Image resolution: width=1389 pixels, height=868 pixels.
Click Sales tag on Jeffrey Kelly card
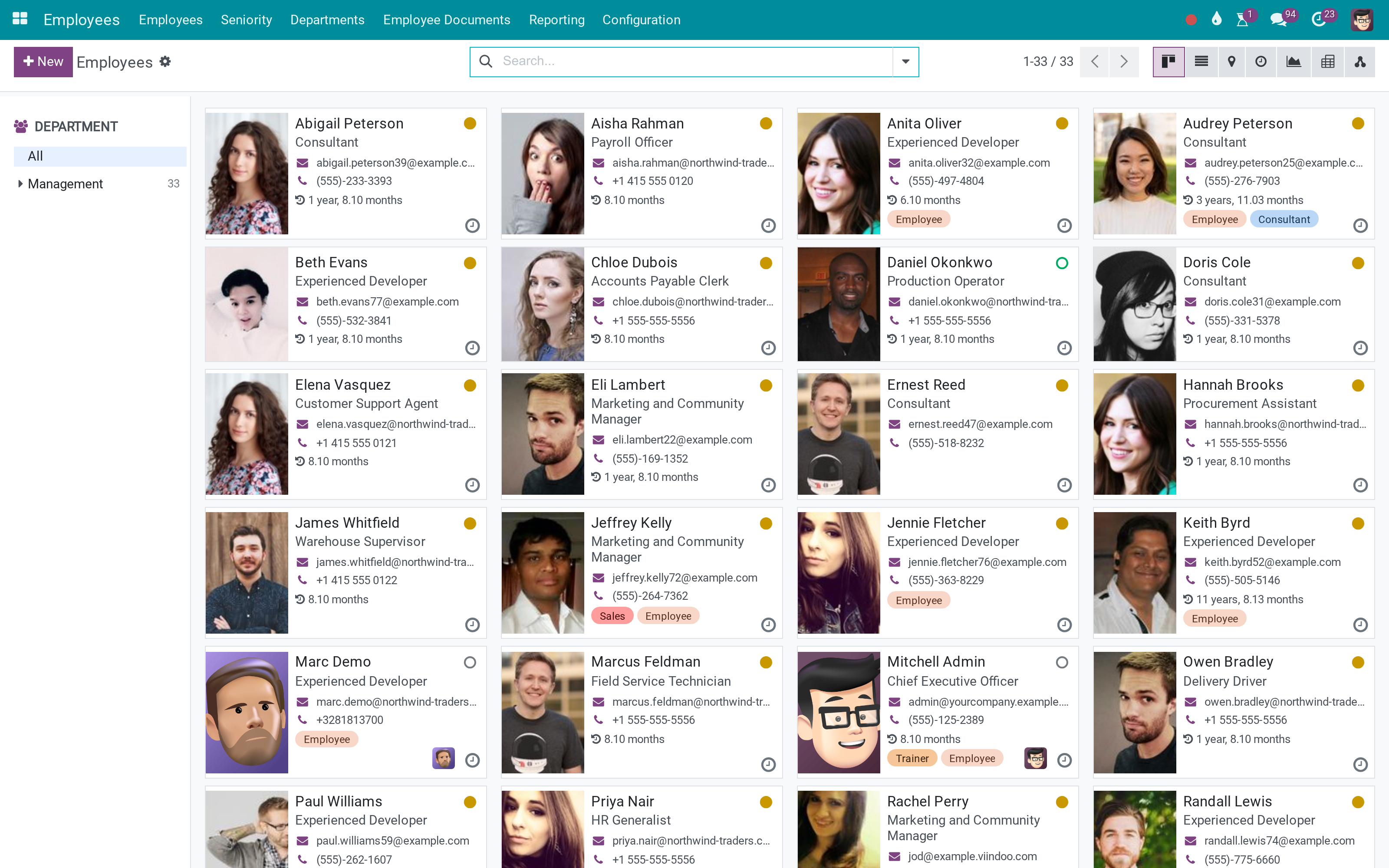pyautogui.click(x=612, y=616)
